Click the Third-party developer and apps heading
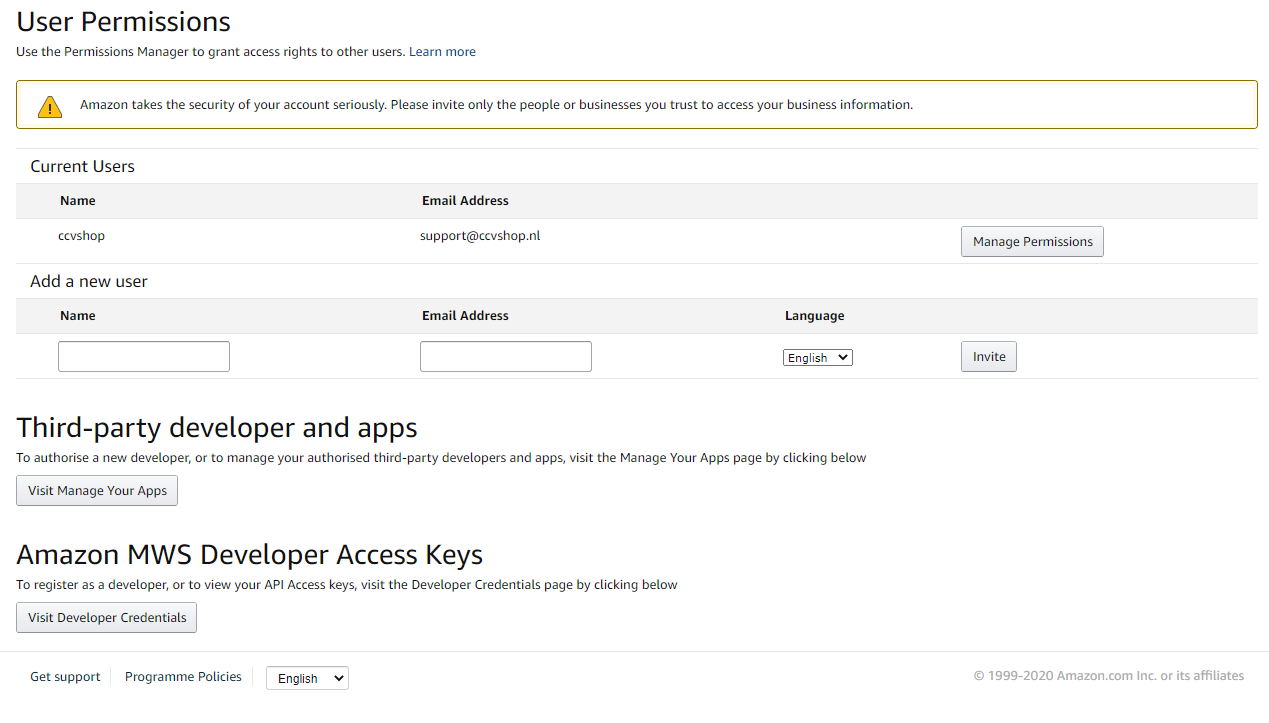This screenshot has width=1269, height=723. point(217,428)
